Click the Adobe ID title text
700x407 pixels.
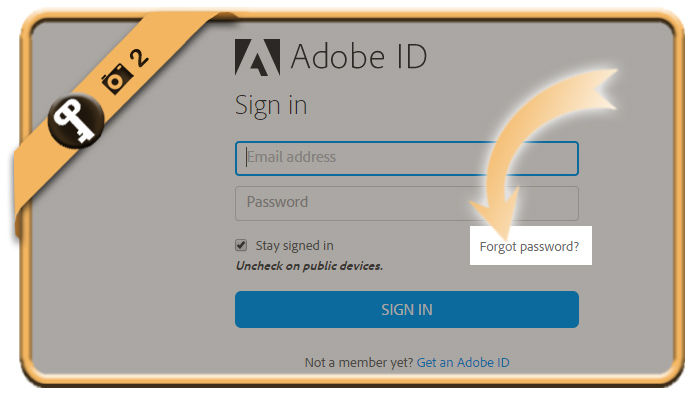(x=359, y=57)
